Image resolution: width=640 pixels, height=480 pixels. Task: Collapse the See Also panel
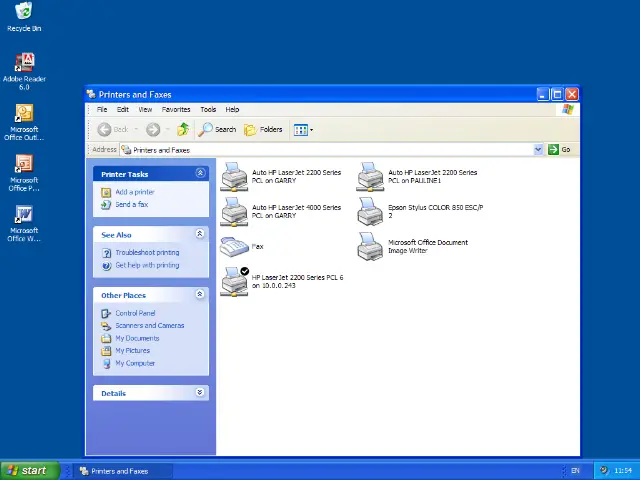click(200, 234)
